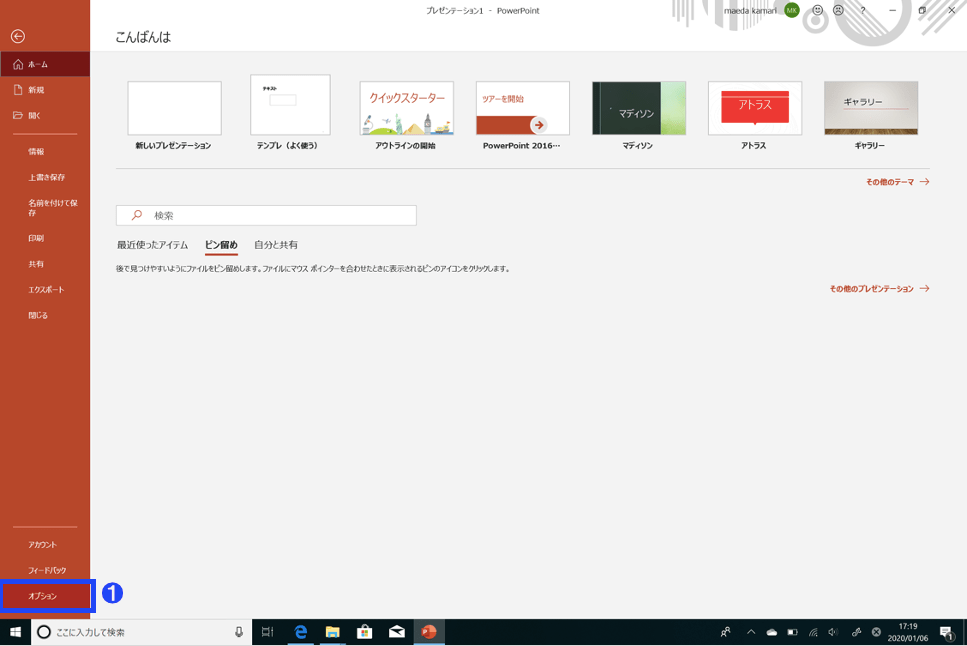Choose 上書き保存 in the sidebar

45,177
